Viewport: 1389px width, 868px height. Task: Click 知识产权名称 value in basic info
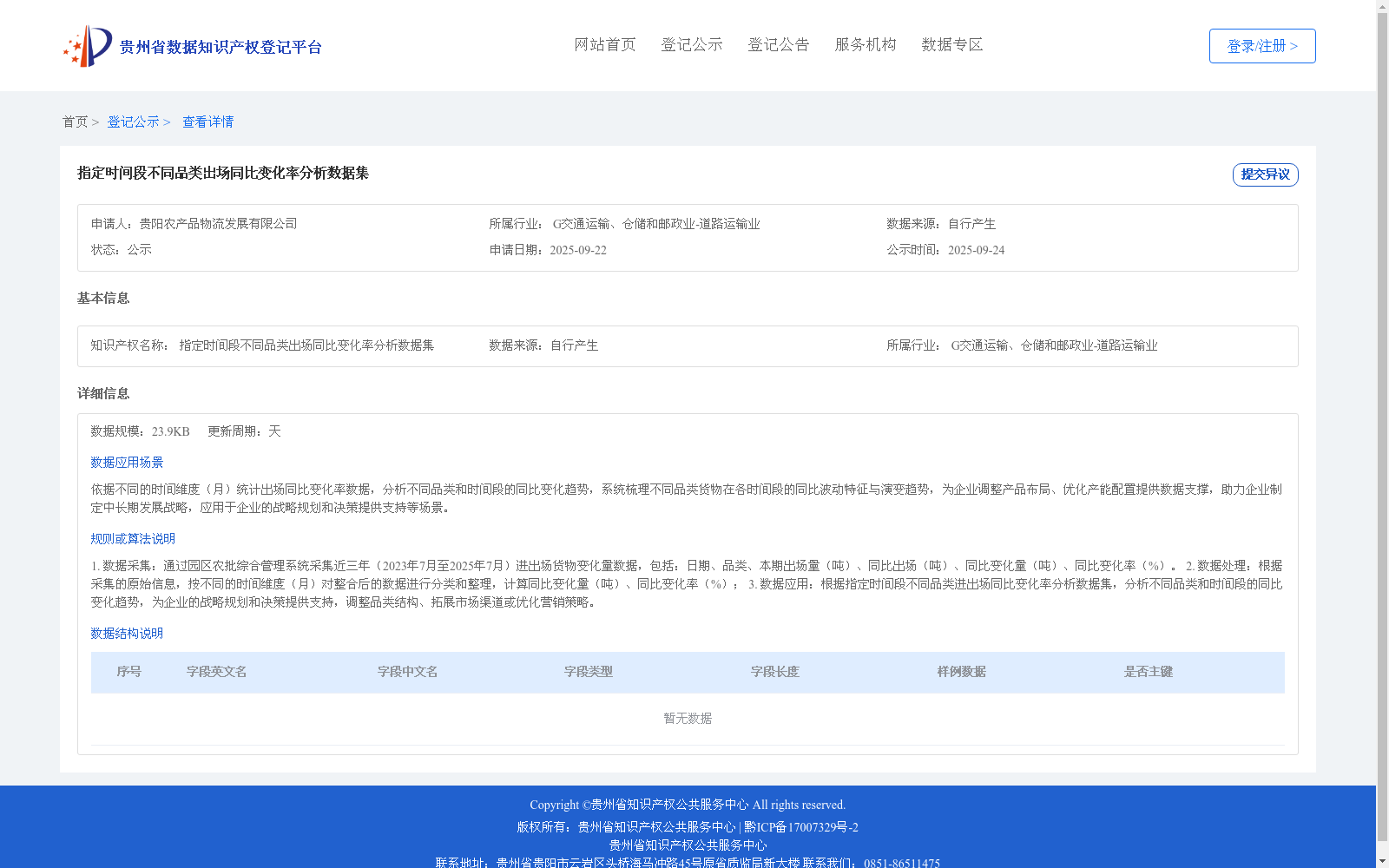[306, 345]
